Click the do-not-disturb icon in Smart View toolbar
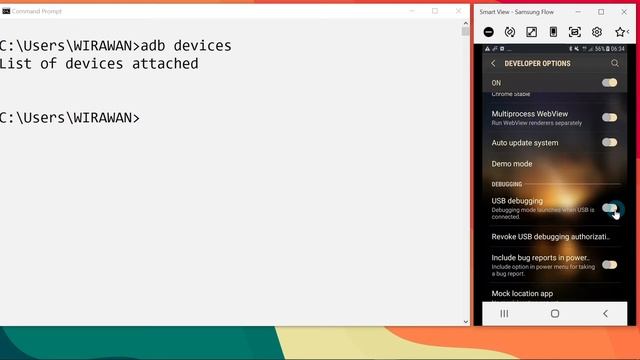Screen dimensions: 640x360 489,32
